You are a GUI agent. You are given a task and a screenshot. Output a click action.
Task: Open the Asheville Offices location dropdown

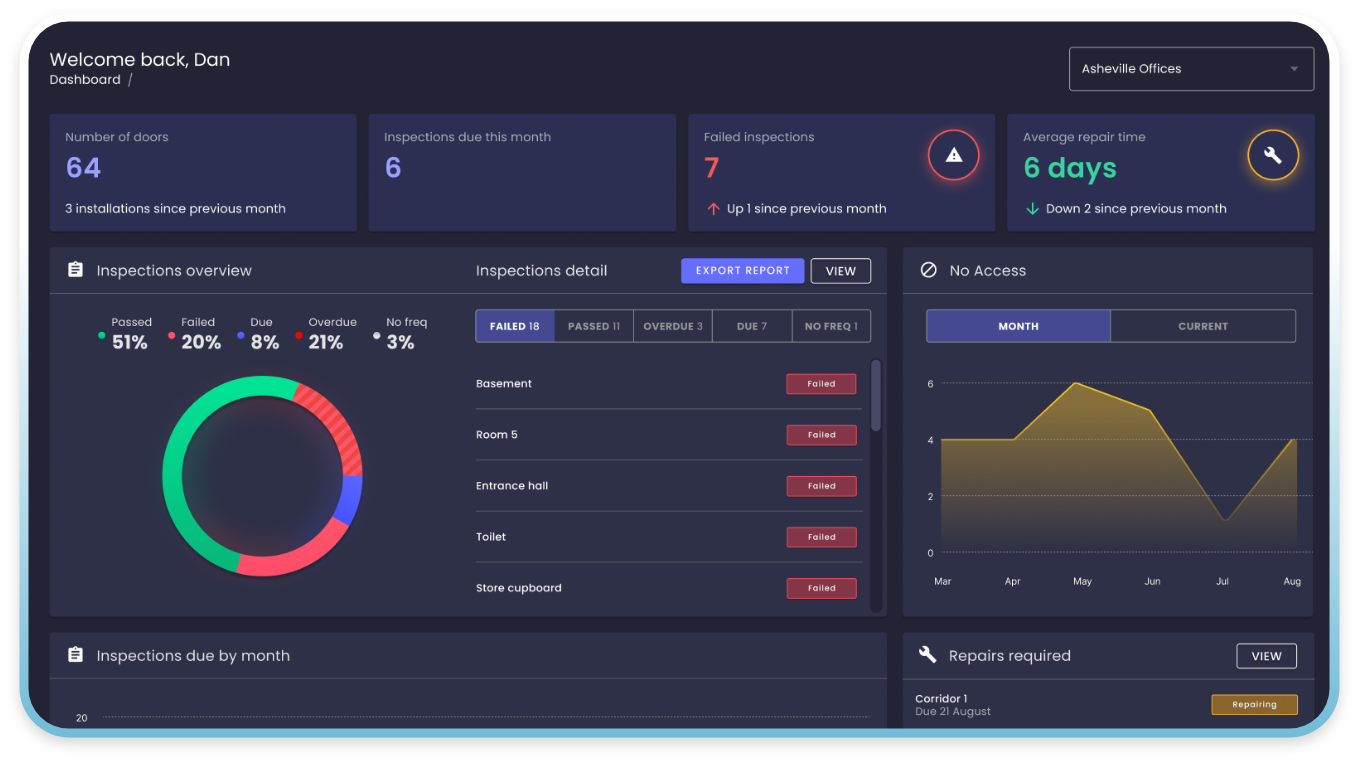(1191, 69)
